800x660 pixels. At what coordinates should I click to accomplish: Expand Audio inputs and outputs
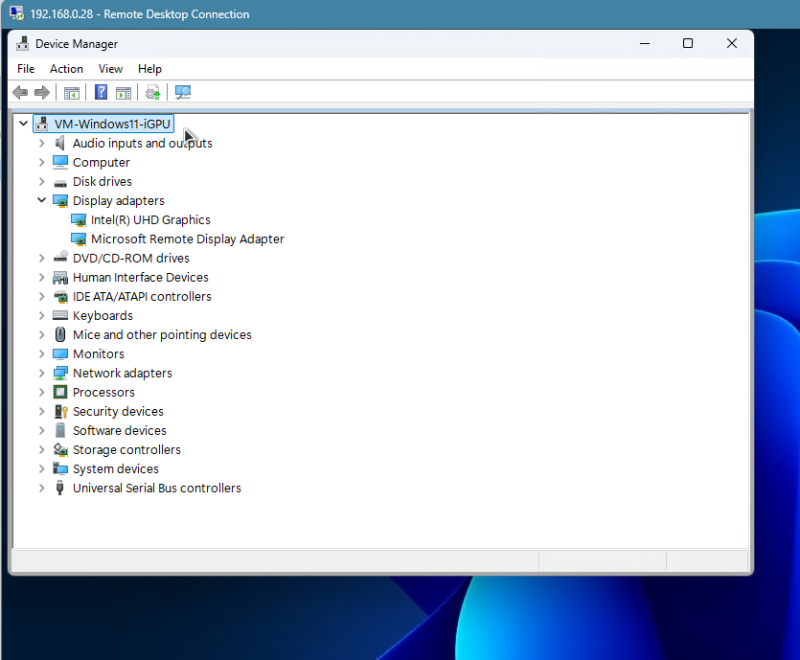click(42, 143)
